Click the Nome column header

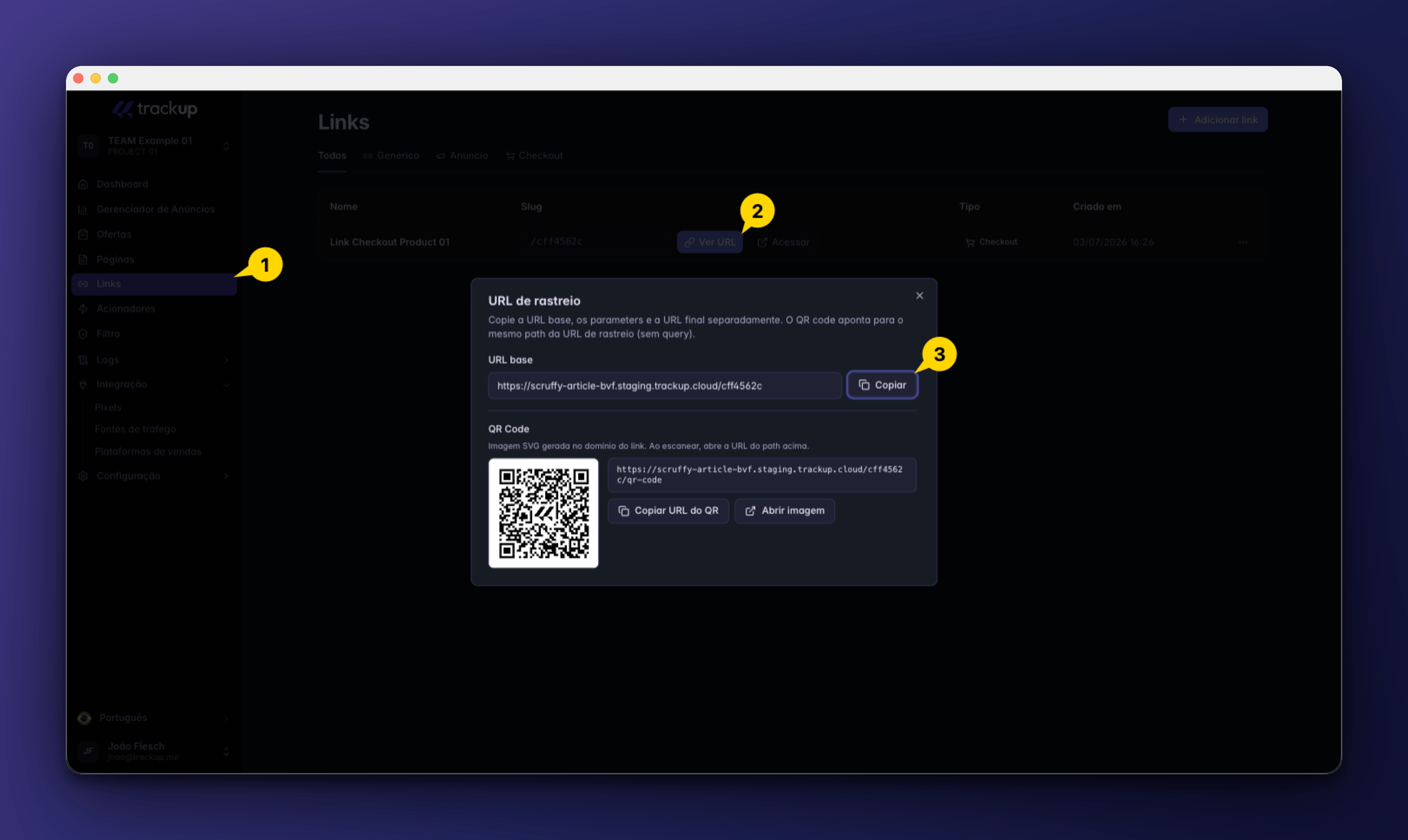(x=344, y=206)
